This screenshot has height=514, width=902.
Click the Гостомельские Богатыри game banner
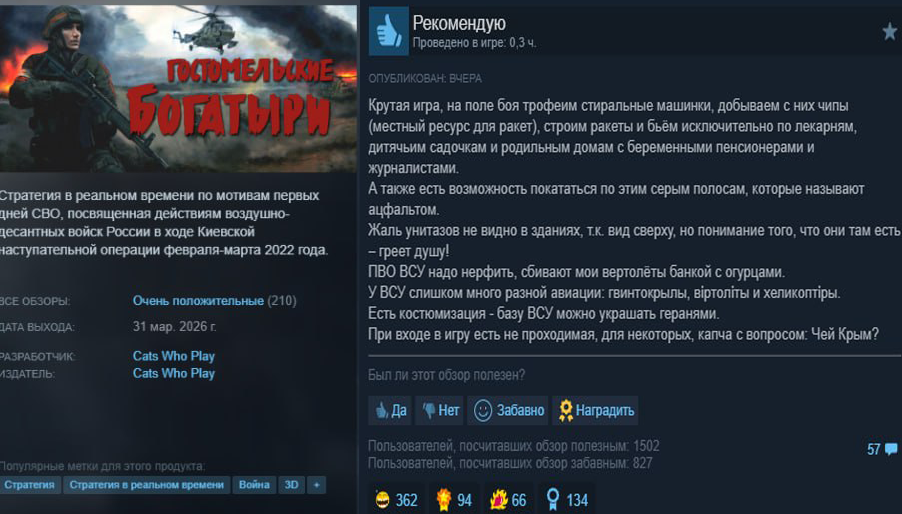point(178,89)
